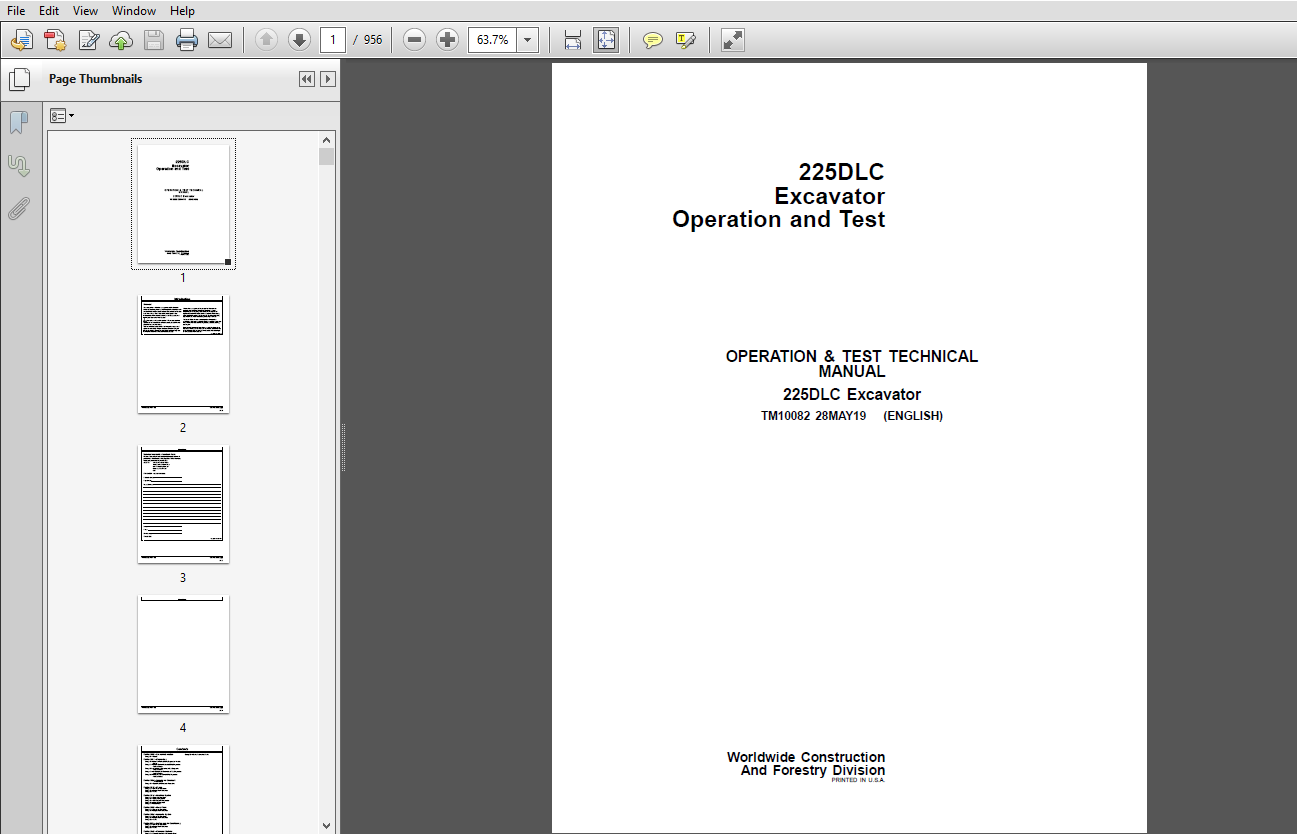Click the 'Worldwide Construction' text
The width and height of the screenshot is (1297, 834).
pyautogui.click(x=806, y=757)
